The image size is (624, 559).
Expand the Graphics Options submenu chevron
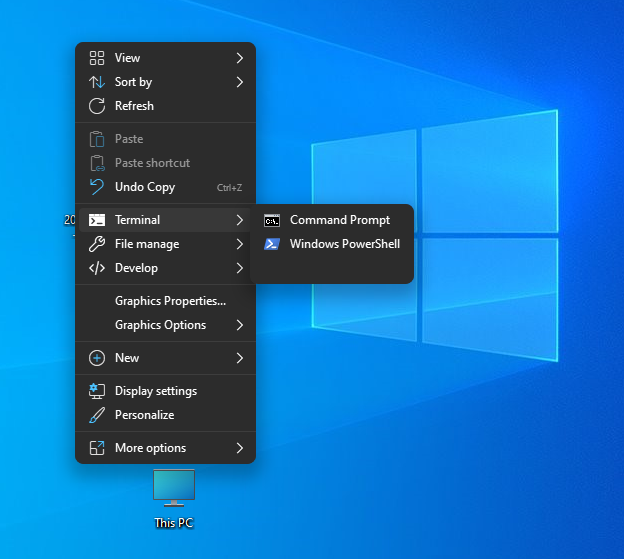240,325
